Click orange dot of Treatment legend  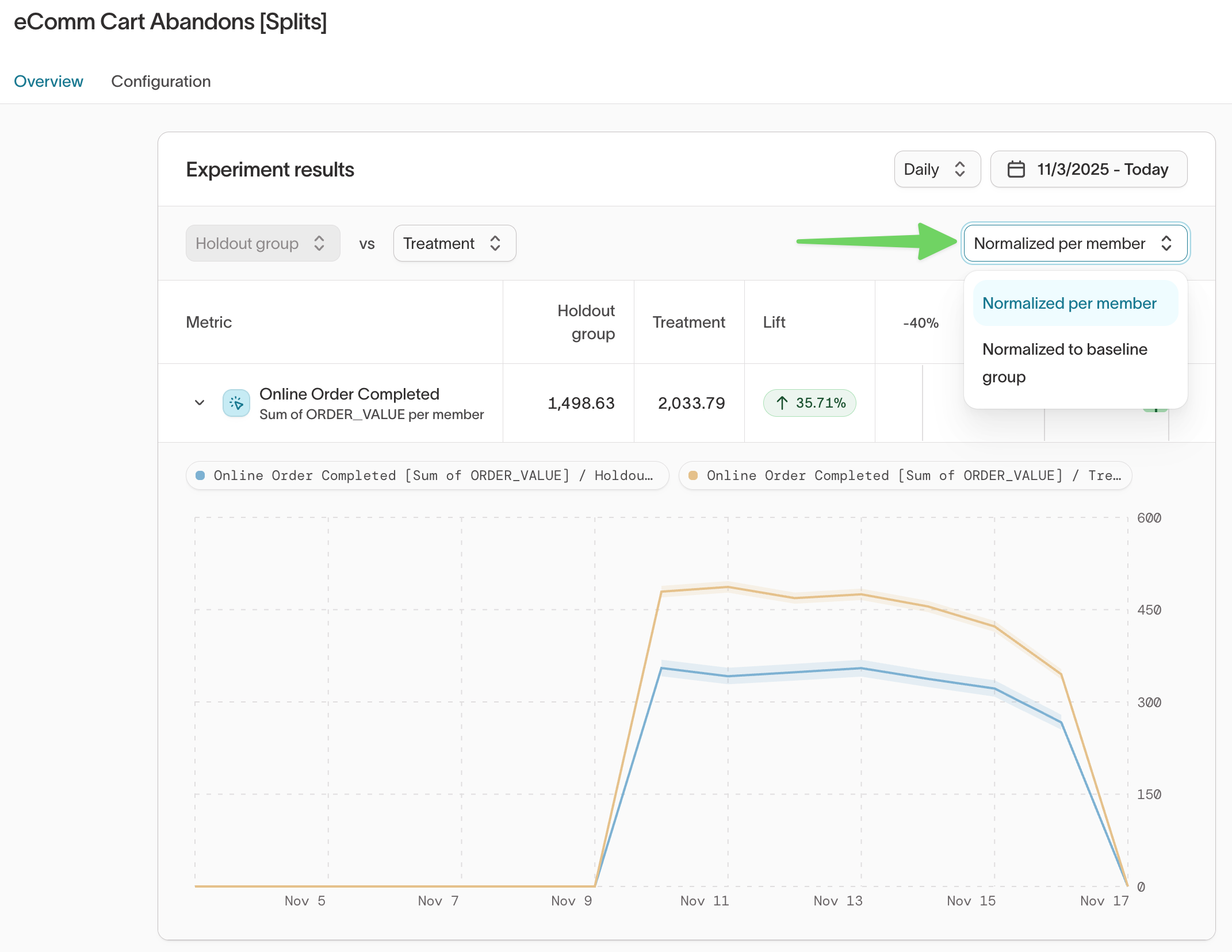[693, 475]
